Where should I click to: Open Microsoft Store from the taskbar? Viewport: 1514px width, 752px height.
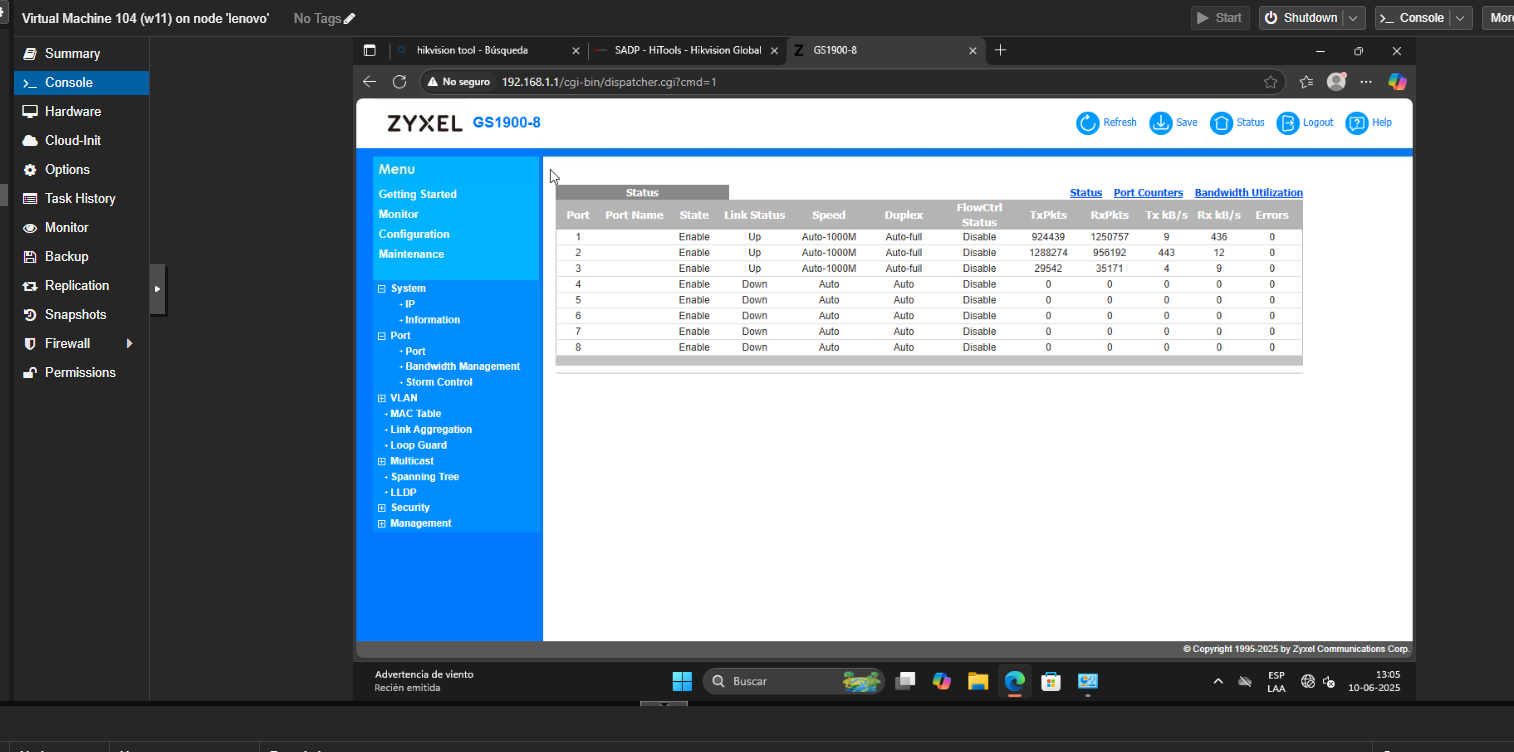point(1051,681)
